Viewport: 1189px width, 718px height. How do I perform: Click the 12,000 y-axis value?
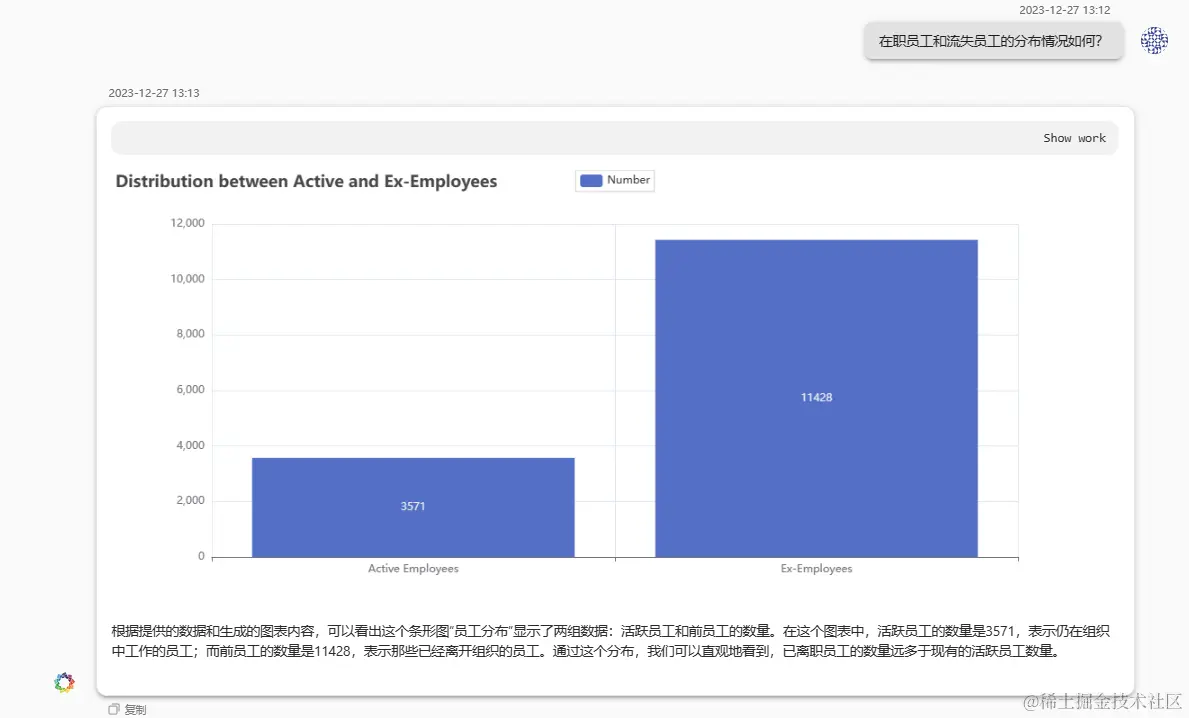tap(187, 223)
